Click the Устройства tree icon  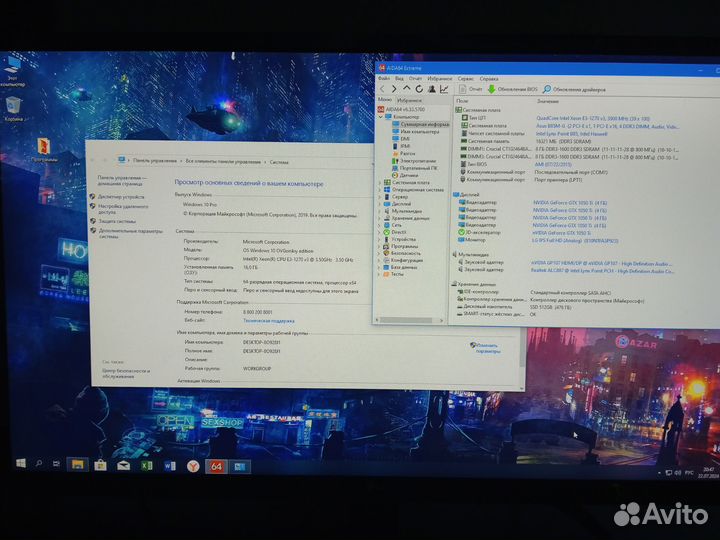(x=387, y=239)
